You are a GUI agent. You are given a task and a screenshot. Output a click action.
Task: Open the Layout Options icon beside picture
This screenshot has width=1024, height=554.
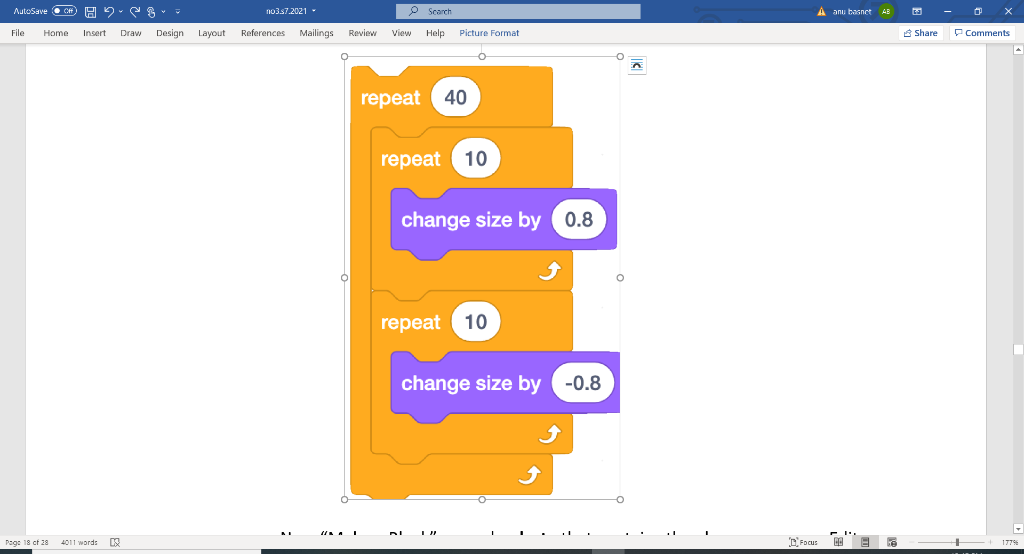click(637, 65)
